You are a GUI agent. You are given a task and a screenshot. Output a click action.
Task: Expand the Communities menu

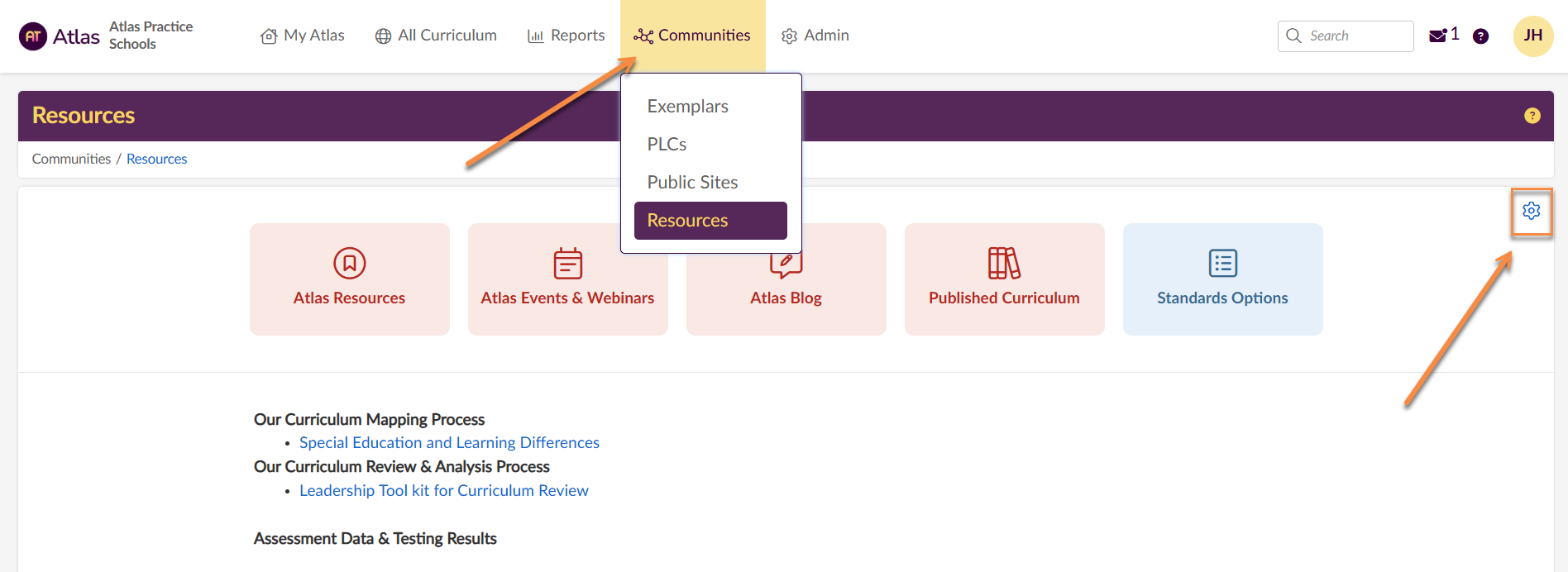click(692, 36)
